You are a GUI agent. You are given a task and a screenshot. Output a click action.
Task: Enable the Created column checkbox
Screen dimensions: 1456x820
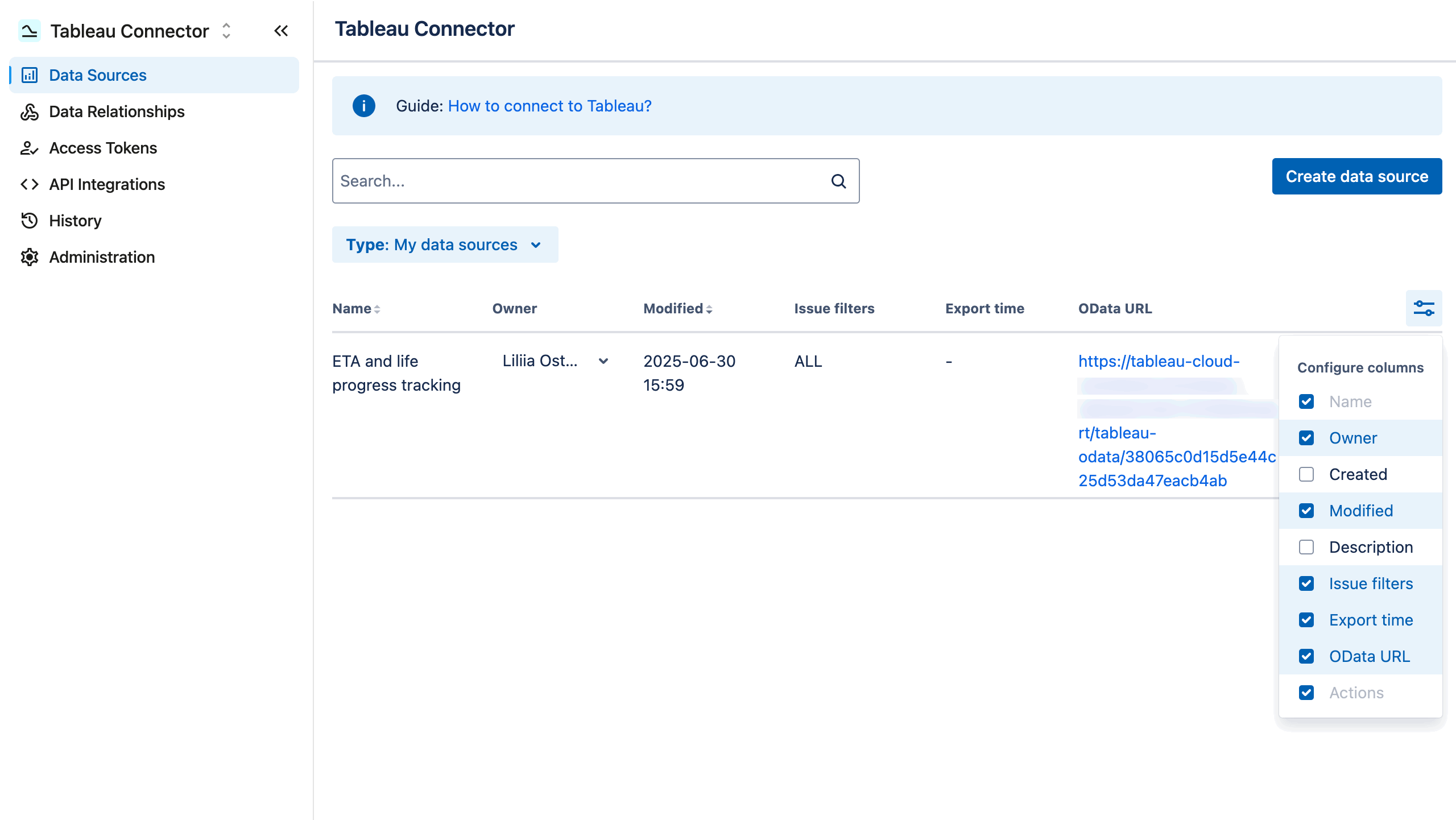[1306, 474]
